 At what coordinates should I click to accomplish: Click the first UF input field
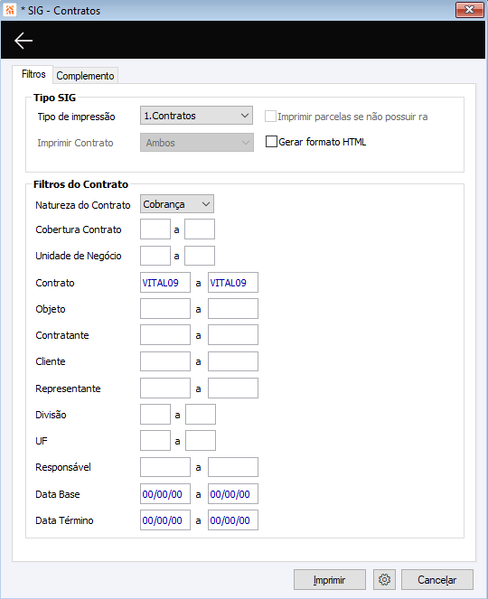(x=155, y=441)
